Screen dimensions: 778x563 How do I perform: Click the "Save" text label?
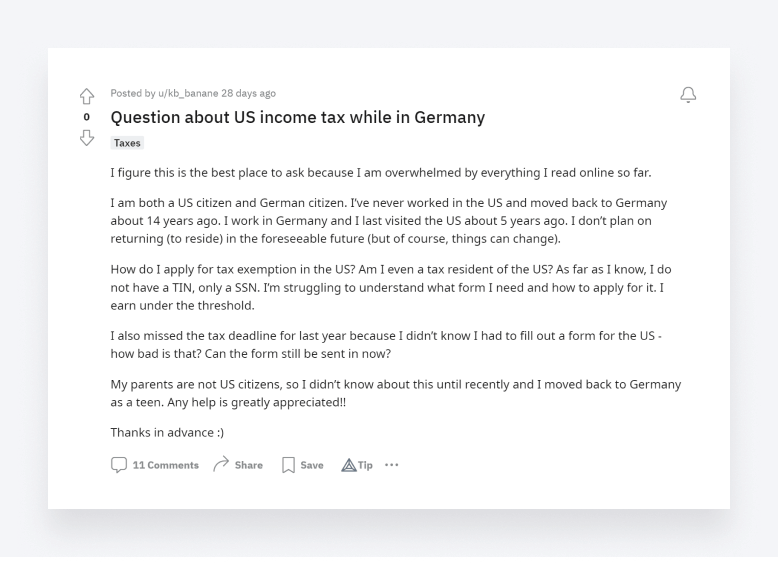312,465
